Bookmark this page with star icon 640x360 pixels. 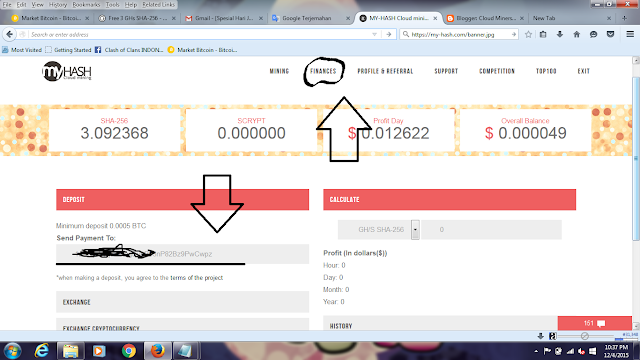pyautogui.click(x=528, y=34)
